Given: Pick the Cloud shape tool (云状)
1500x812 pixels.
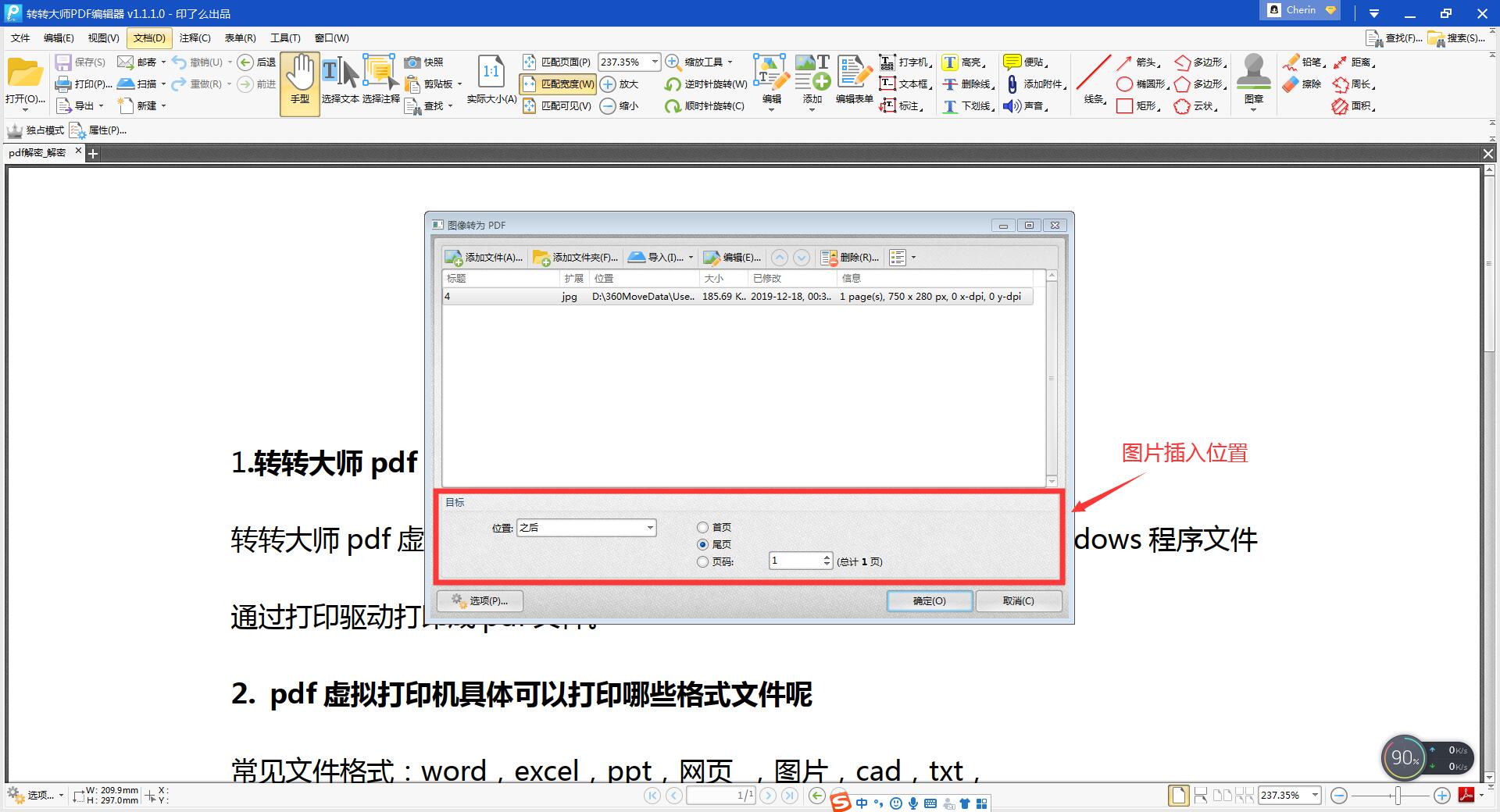Looking at the screenshot, I should 1196,105.
